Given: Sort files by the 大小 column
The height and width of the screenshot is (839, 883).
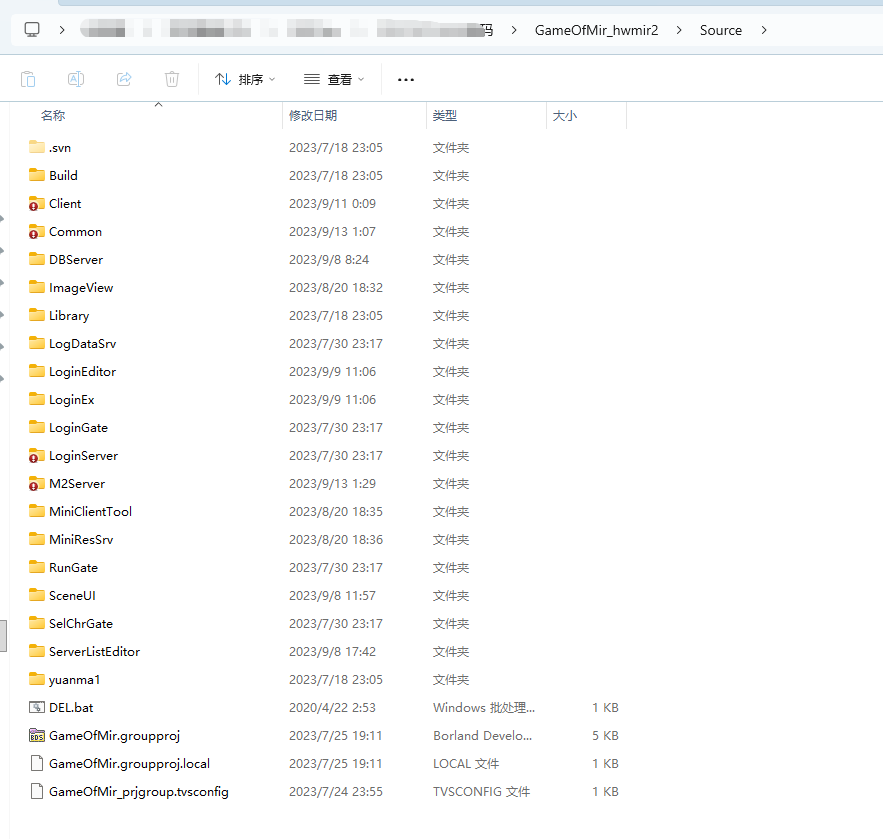Looking at the screenshot, I should point(565,115).
